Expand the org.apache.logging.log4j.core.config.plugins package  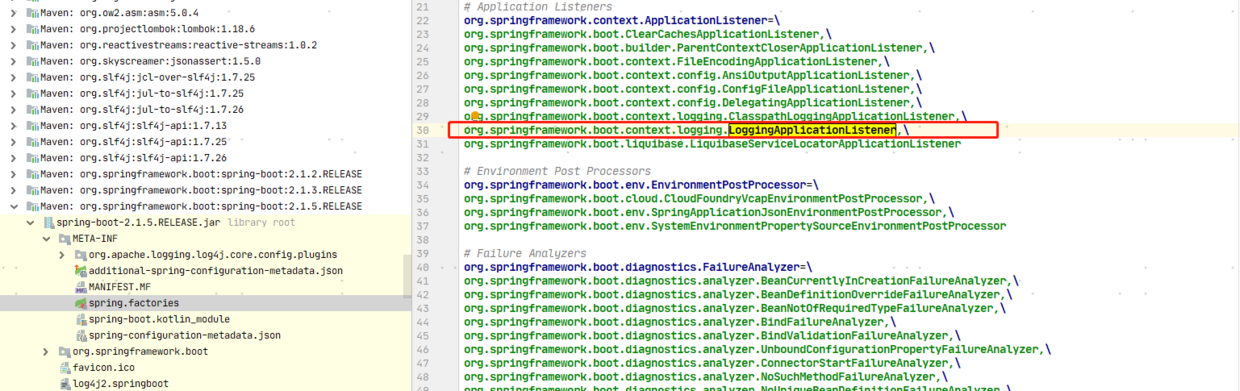(62, 255)
